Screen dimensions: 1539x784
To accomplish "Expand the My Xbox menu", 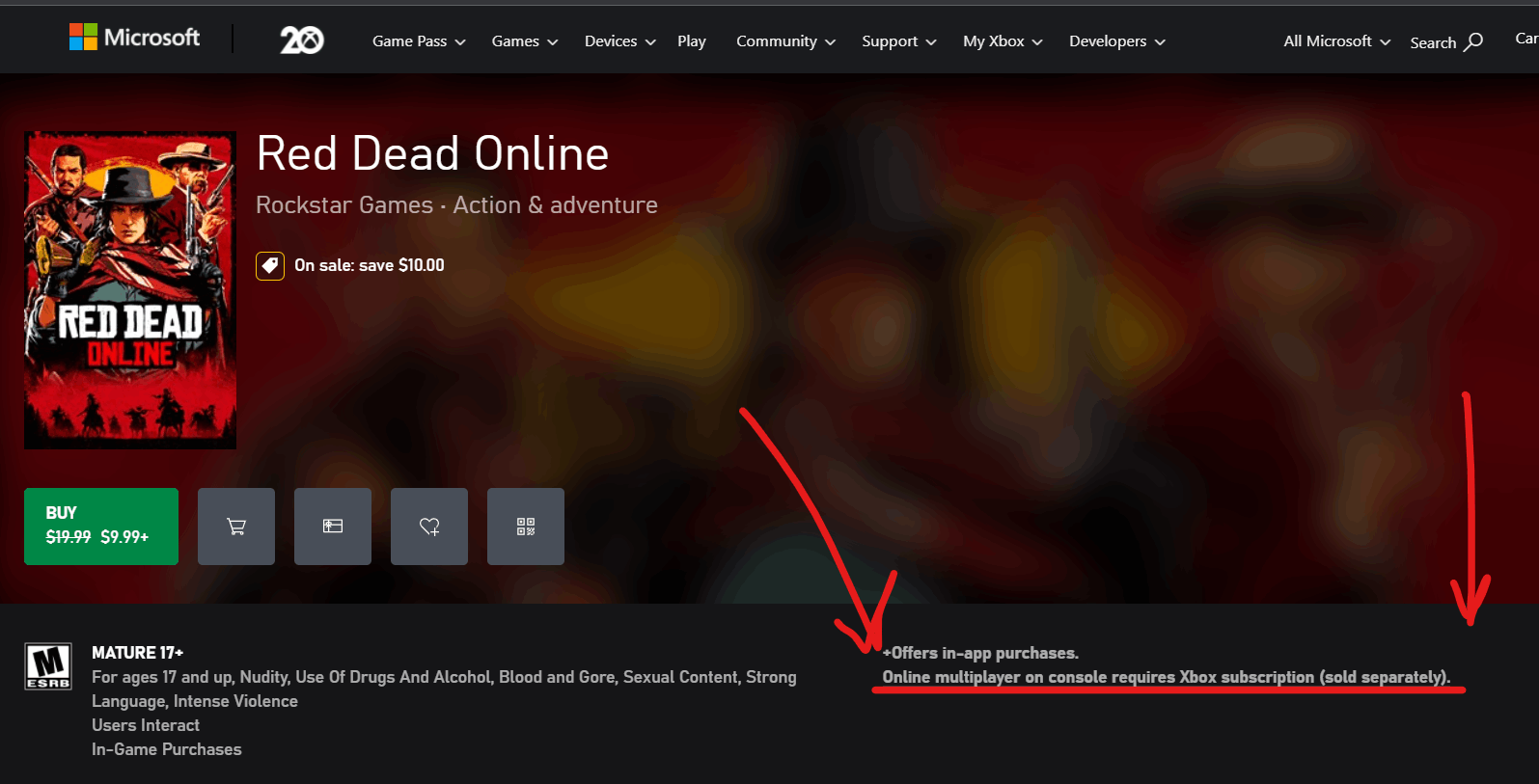I will [1003, 41].
